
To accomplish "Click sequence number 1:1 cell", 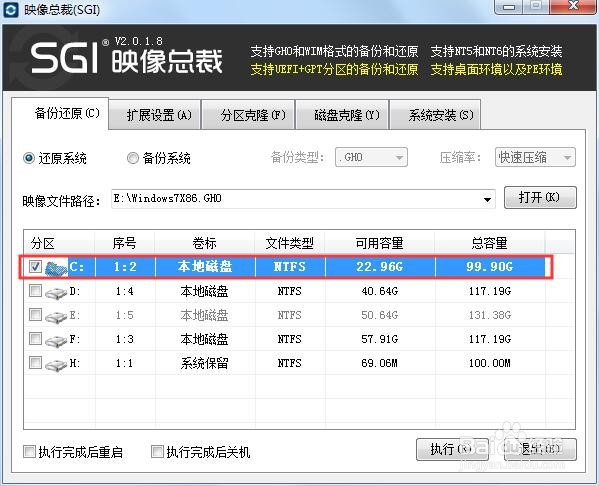I will (x=125, y=363).
